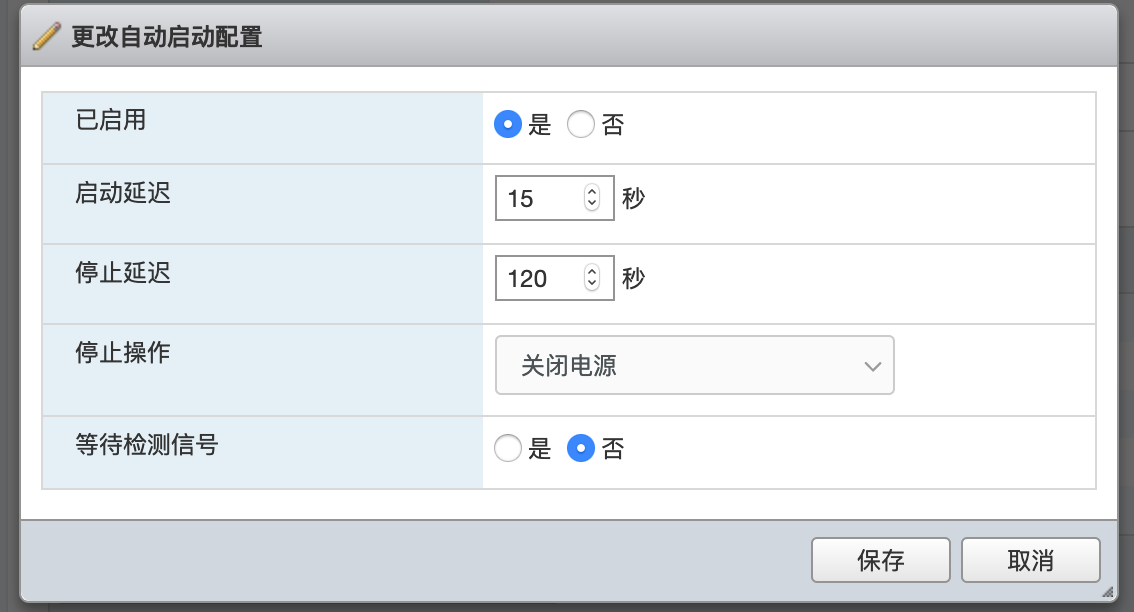Click the 保存 button
The width and height of the screenshot is (1134, 612).
coord(881,560)
